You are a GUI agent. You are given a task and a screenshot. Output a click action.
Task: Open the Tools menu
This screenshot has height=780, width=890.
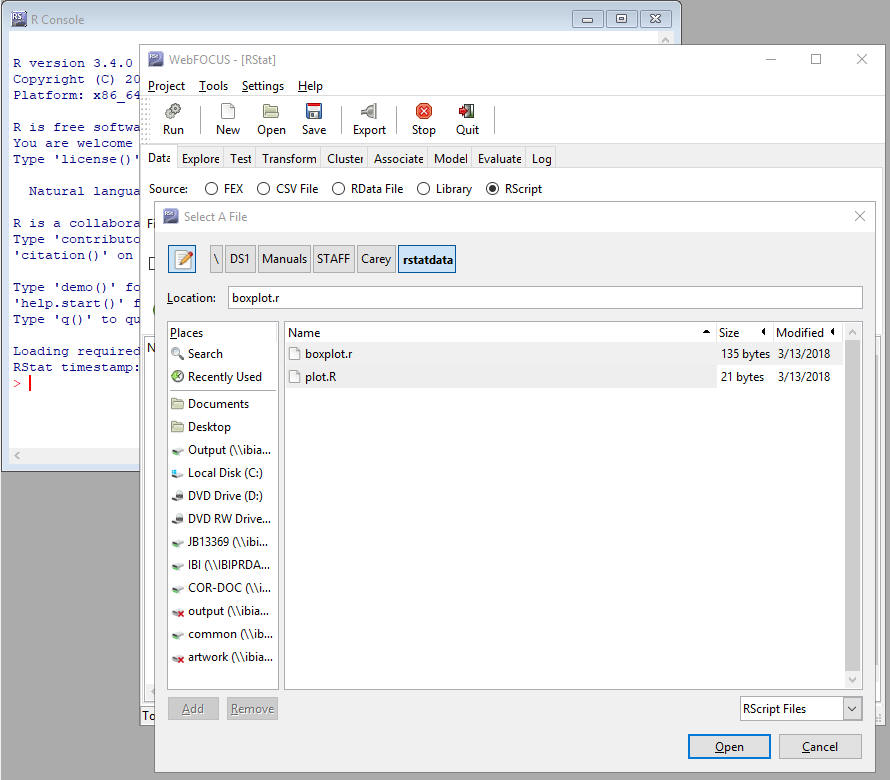pyautogui.click(x=213, y=86)
